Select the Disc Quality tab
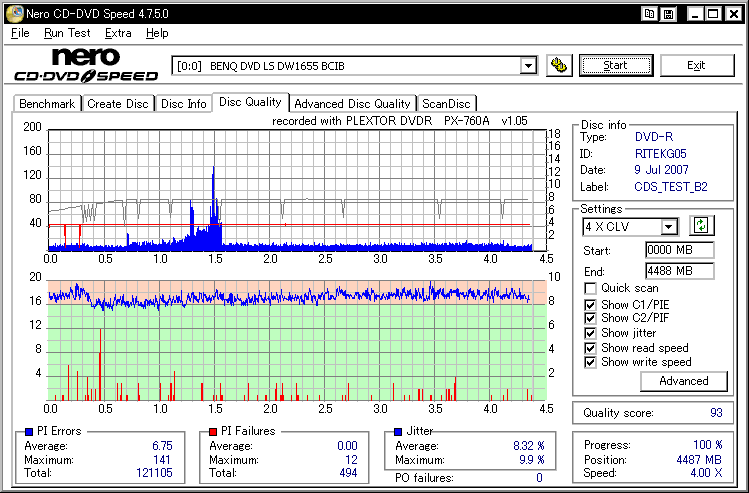 tap(250, 102)
